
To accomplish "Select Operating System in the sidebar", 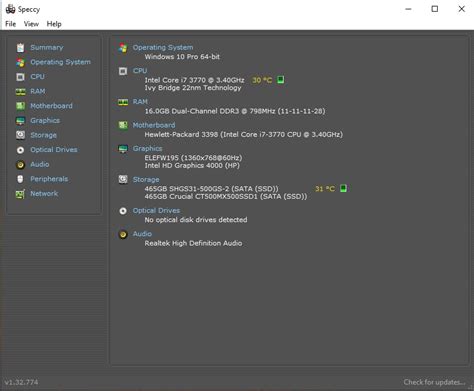I will coord(60,62).
